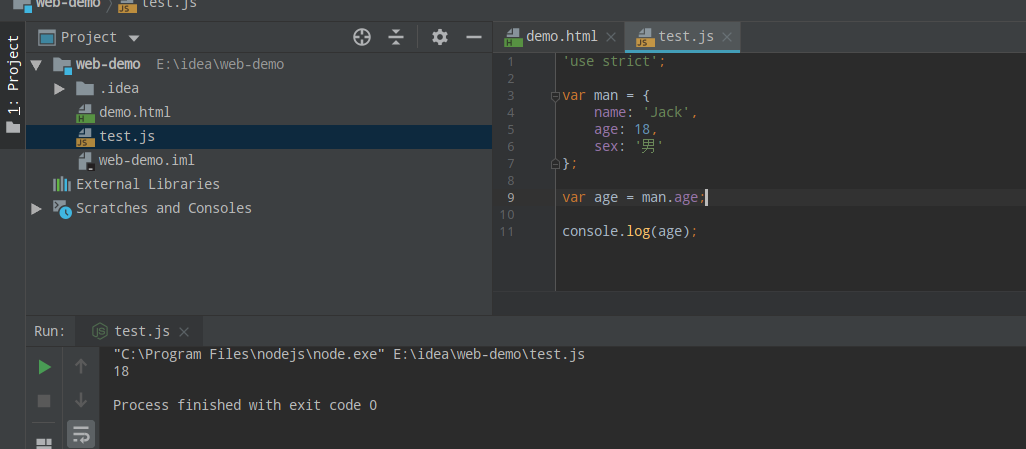Screen dimensions: 1026x449
Task: Click 'Process finished with exit code 0' text
Action: [245, 405]
